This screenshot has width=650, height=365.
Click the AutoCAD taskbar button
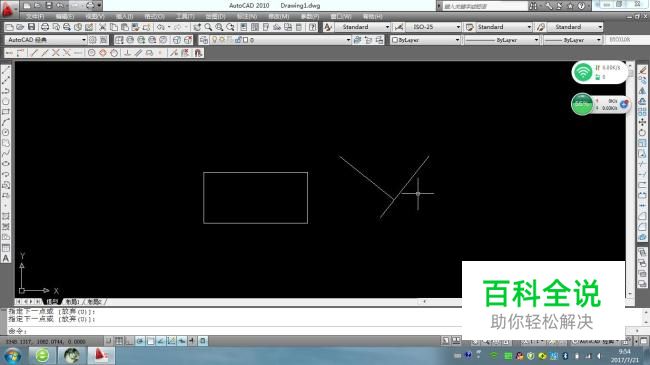pyautogui.click(x=101, y=356)
